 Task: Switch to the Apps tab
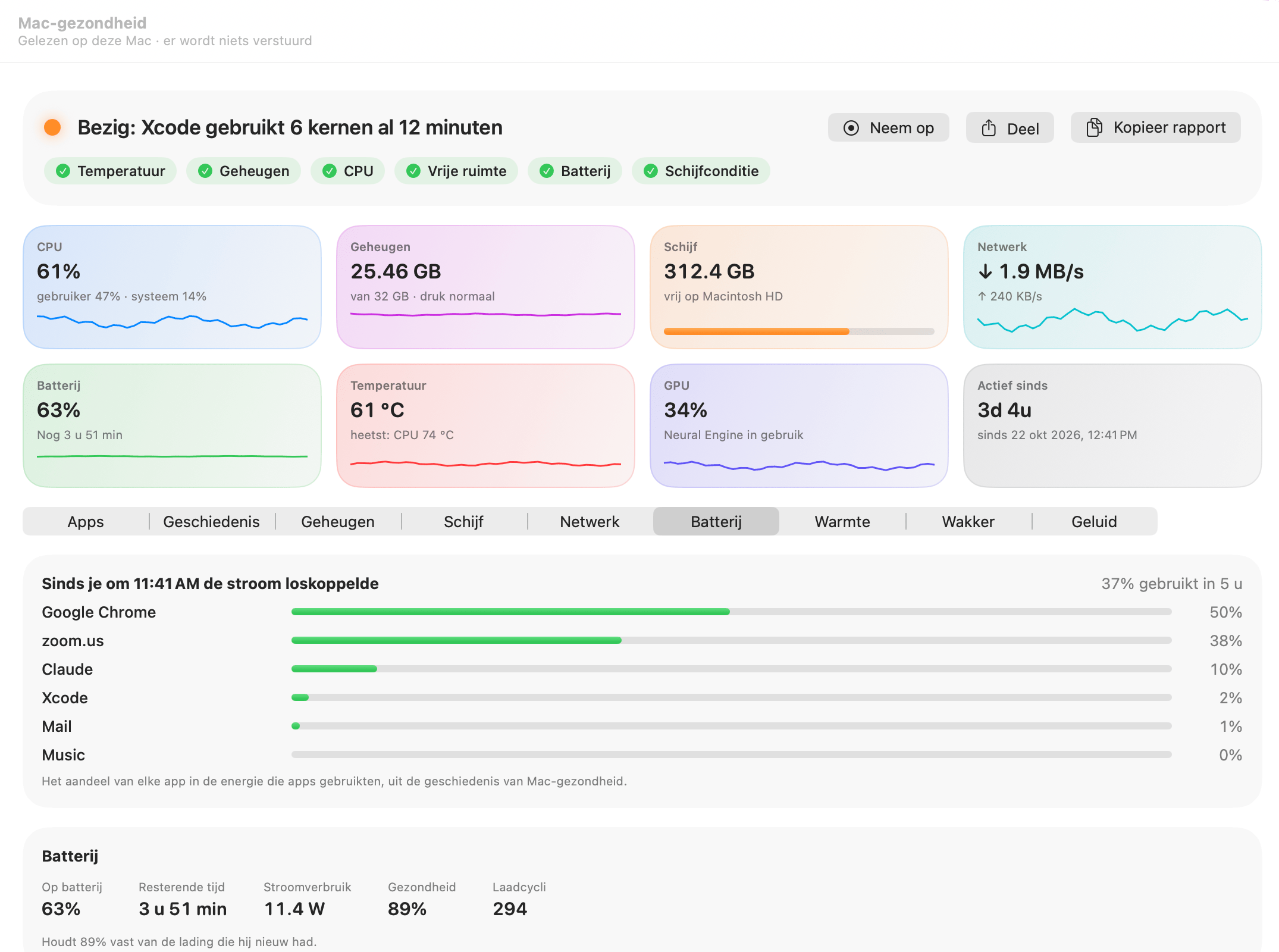[86, 522]
